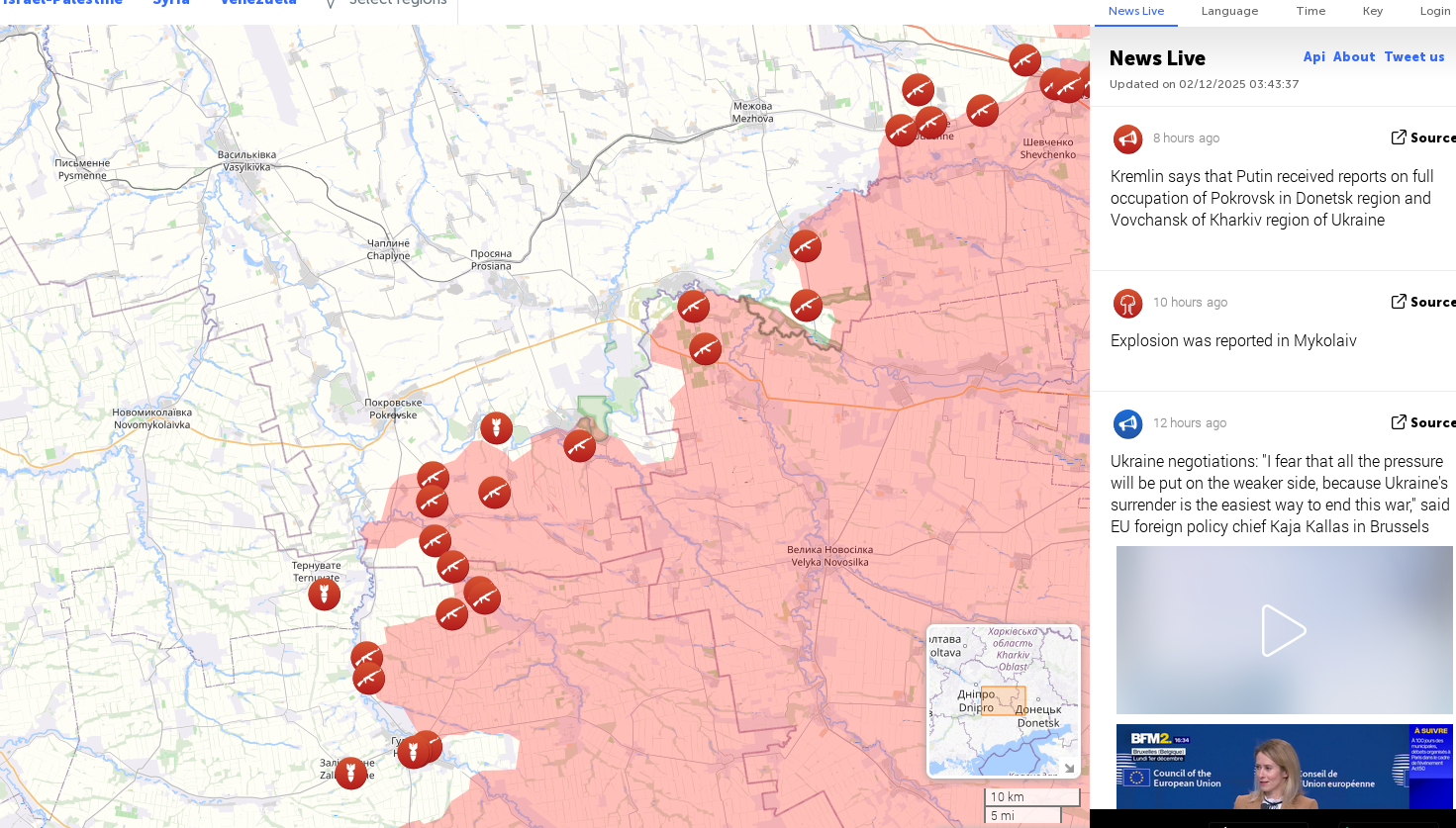This screenshot has height=828, width=1456.
Task: Open the Time tab
Action: click(1310, 11)
